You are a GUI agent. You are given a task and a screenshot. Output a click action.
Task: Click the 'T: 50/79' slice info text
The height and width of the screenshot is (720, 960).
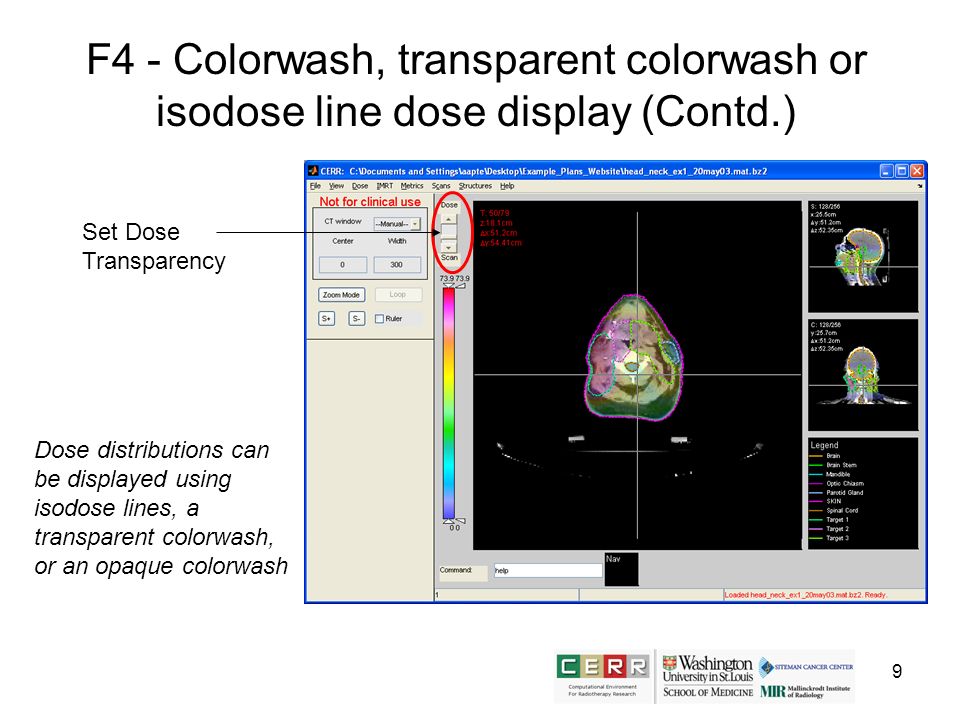(495, 213)
